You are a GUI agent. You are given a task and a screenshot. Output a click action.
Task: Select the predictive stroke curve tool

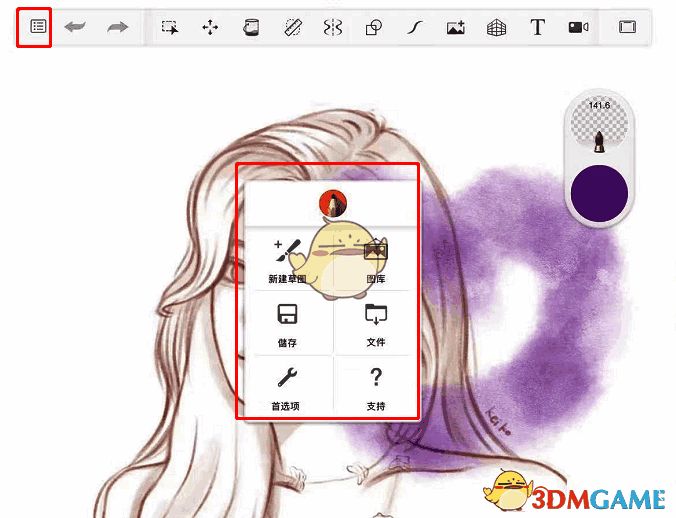414,27
